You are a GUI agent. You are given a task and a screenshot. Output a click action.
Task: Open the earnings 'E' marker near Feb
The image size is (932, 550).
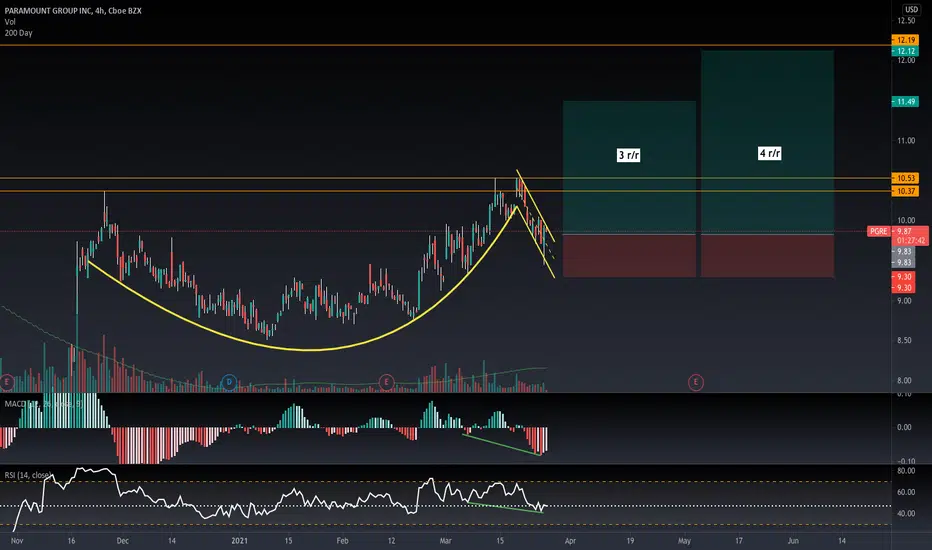[386, 382]
